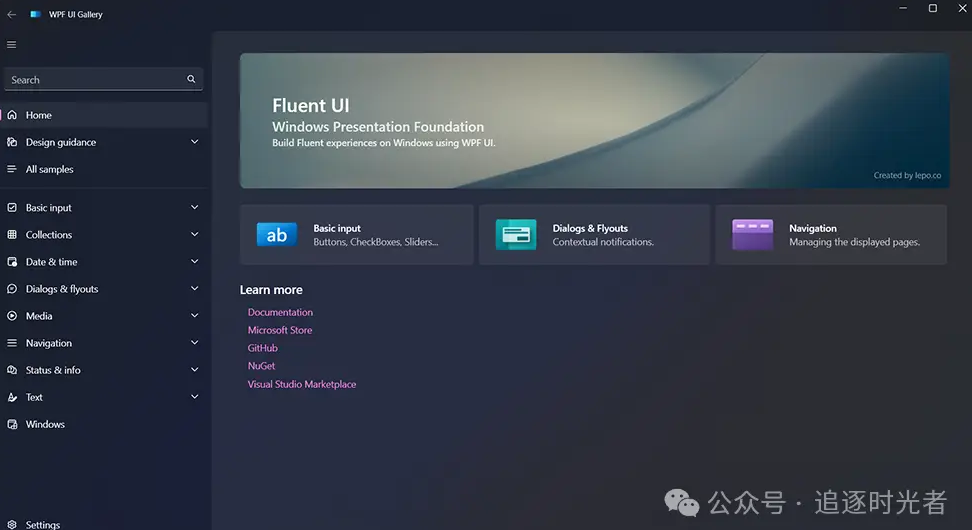This screenshot has height=530, width=972.
Task: Open the Navigation card title
Action: click(813, 228)
